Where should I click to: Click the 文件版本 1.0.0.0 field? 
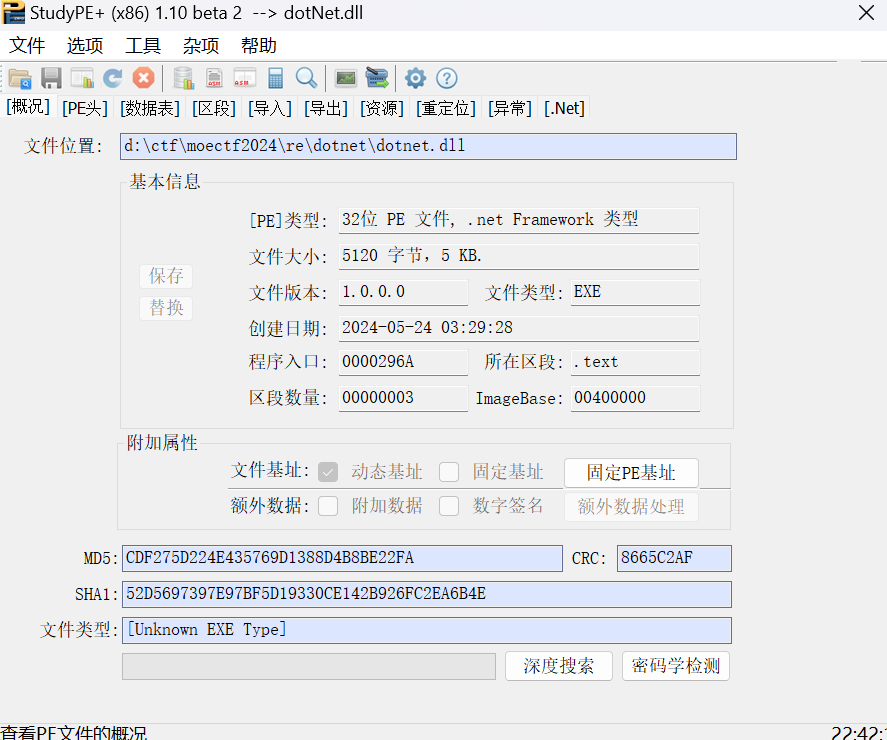tap(403, 292)
